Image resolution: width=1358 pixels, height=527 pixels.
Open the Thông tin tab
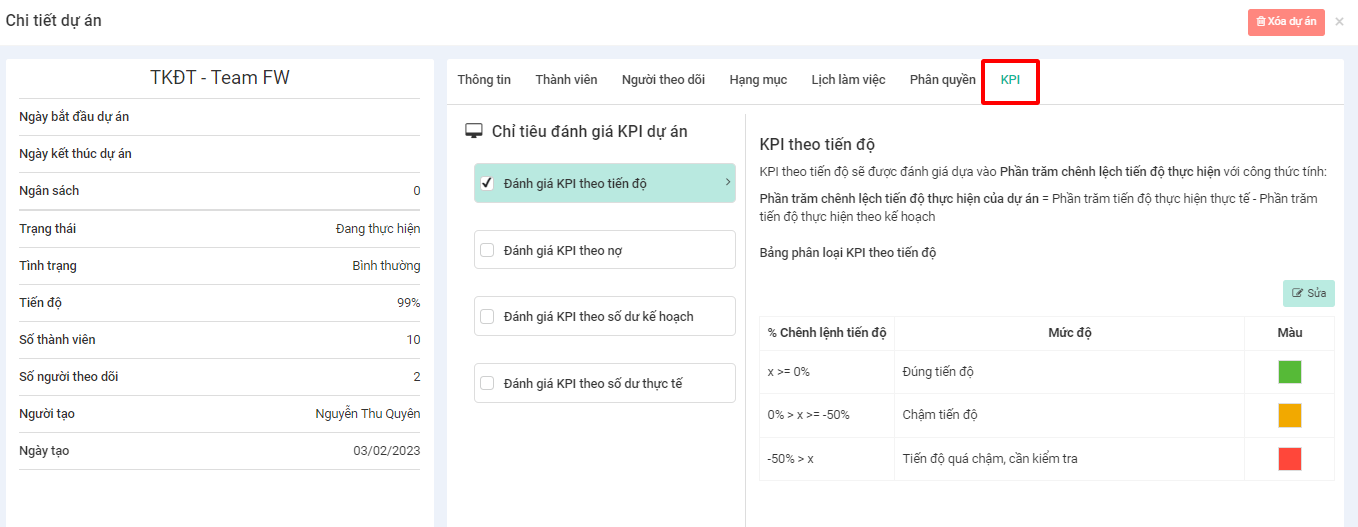484,80
